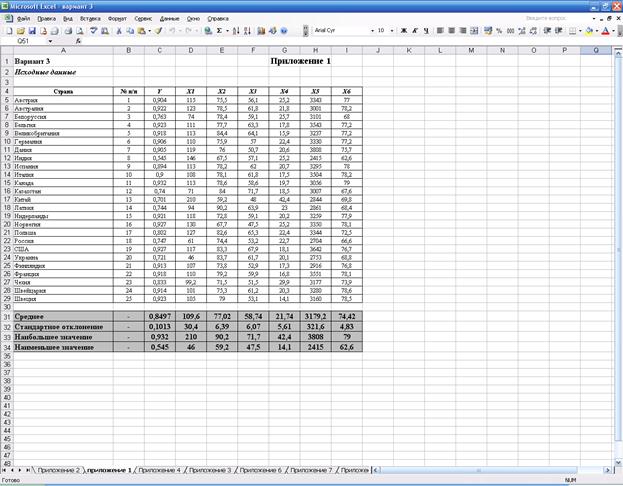Open the font size 10 dropdown

coord(392,31)
